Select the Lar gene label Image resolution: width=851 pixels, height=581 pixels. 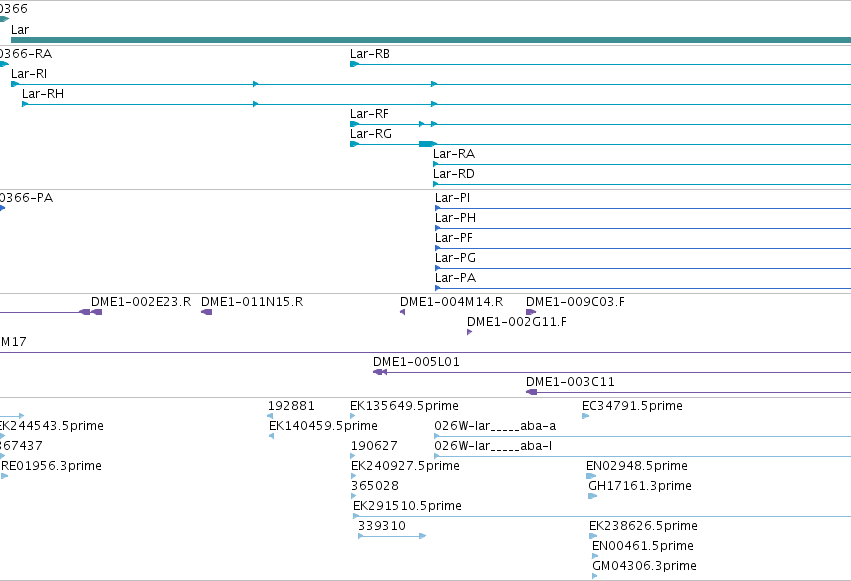20,30
